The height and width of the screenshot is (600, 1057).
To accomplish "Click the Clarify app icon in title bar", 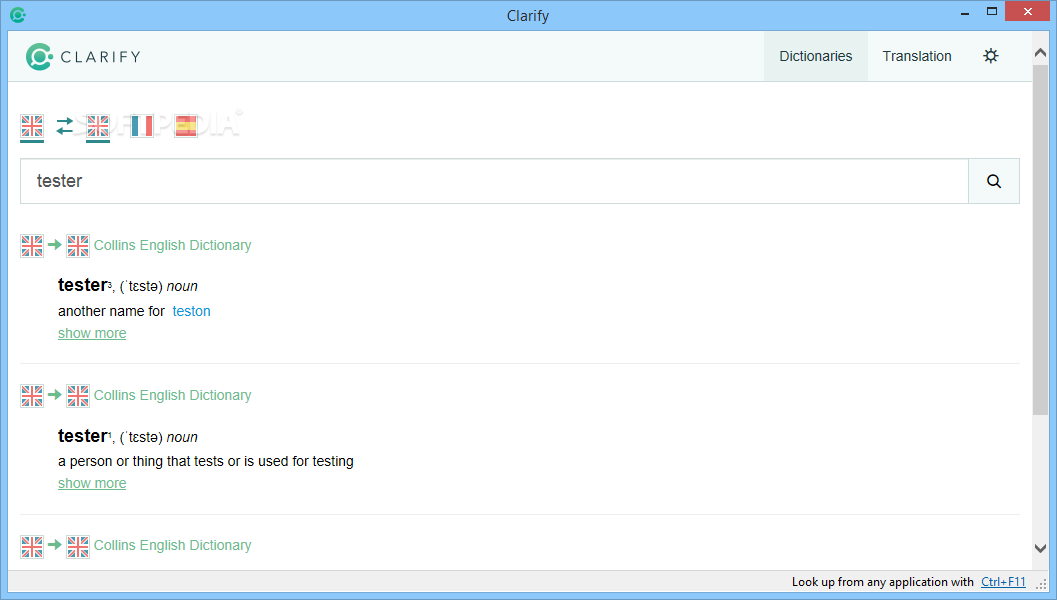I will pos(18,15).
